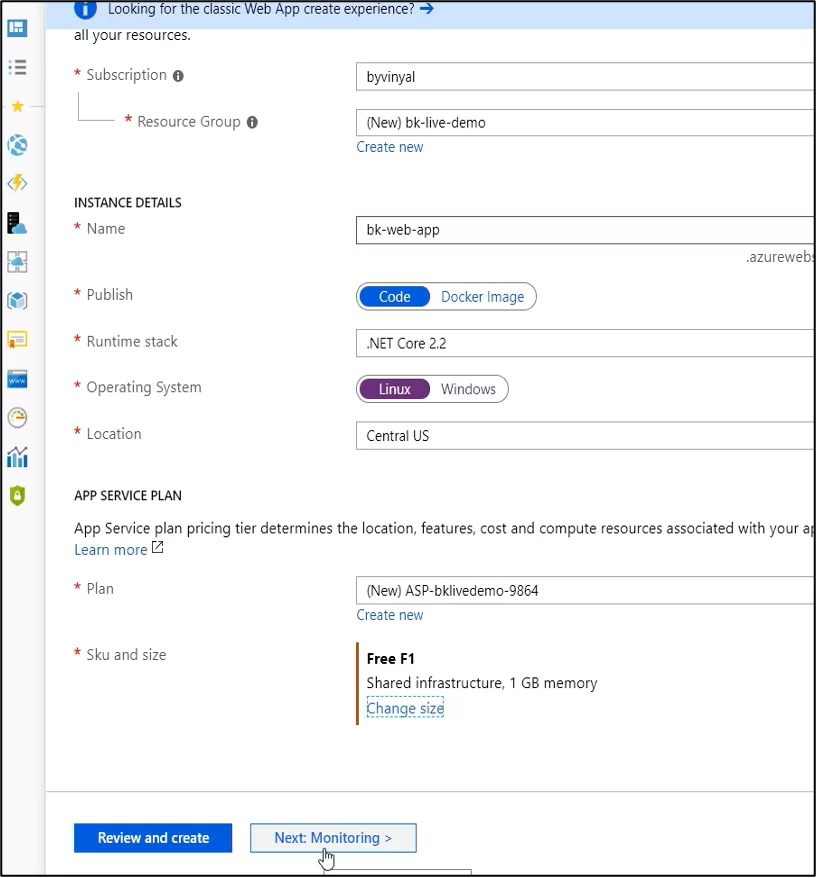816x878 pixels.
Task: Open the Subscription dropdown
Action: tap(585, 77)
